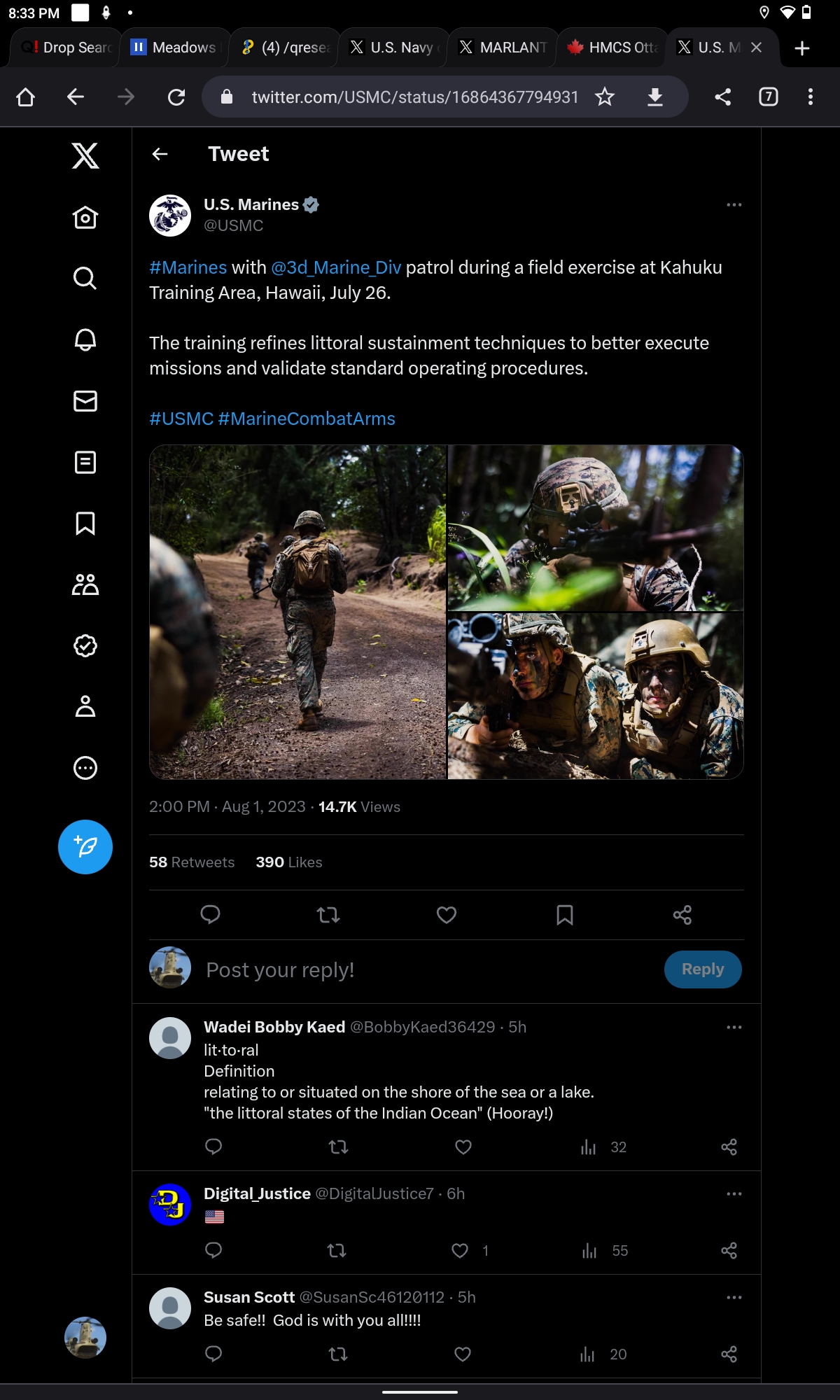Click the blue compose tweet button
Screen dimensions: 840x1400
pyautogui.click(x=85, y=847)
